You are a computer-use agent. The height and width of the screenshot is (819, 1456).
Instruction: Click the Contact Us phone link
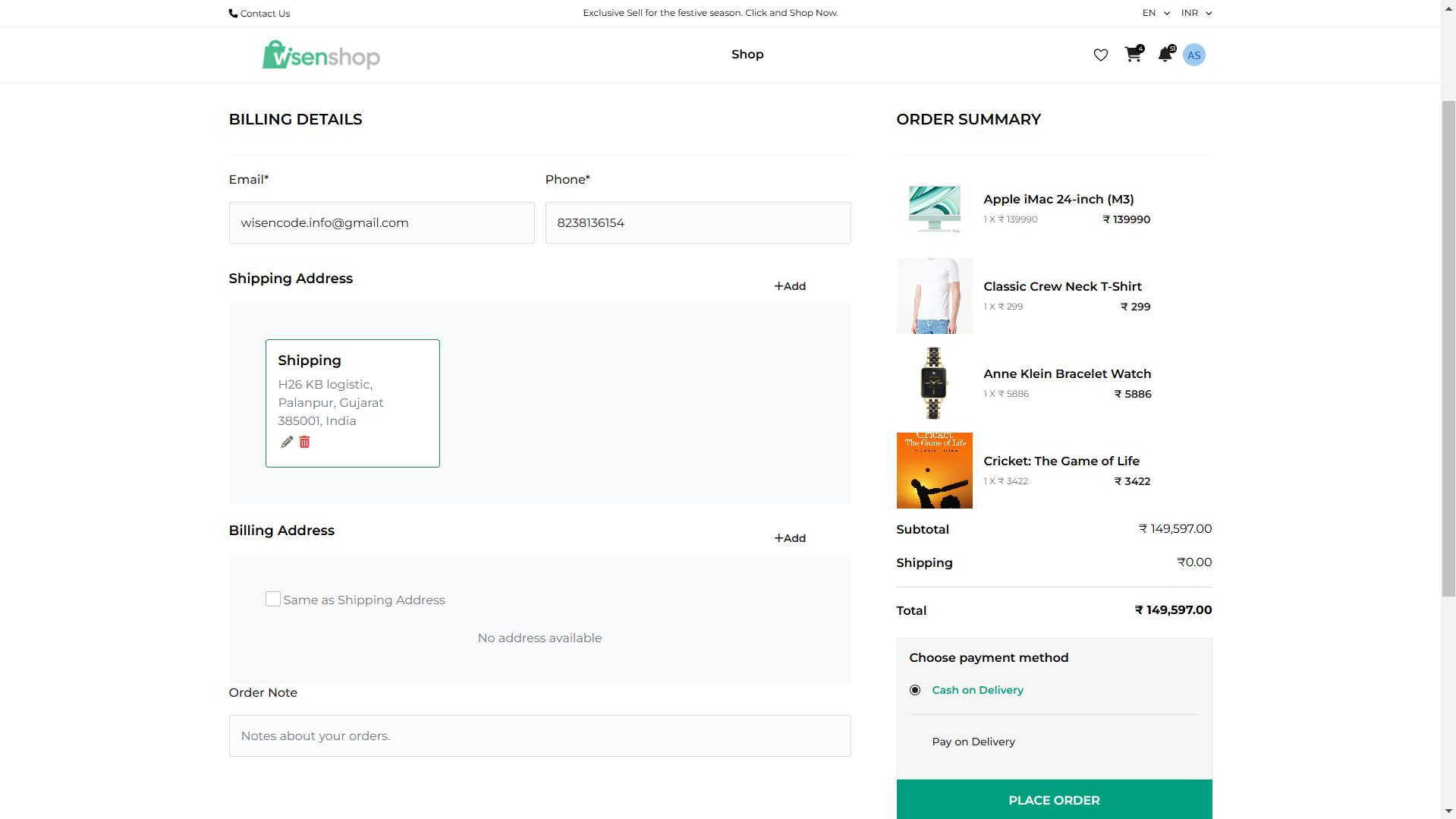point(259,13)
